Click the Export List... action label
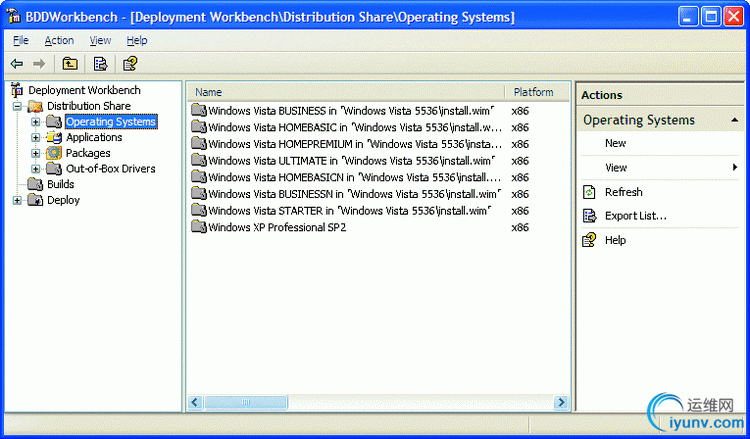 point(635,216)
